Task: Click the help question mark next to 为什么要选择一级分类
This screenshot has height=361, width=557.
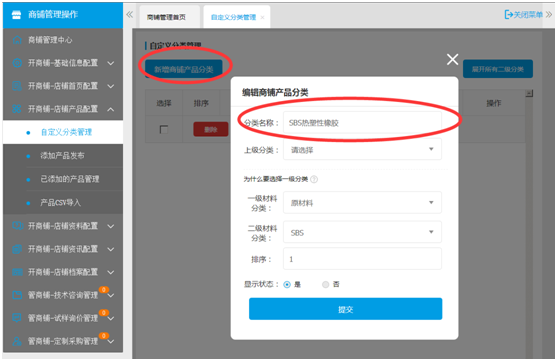Action: coord(314,179)
